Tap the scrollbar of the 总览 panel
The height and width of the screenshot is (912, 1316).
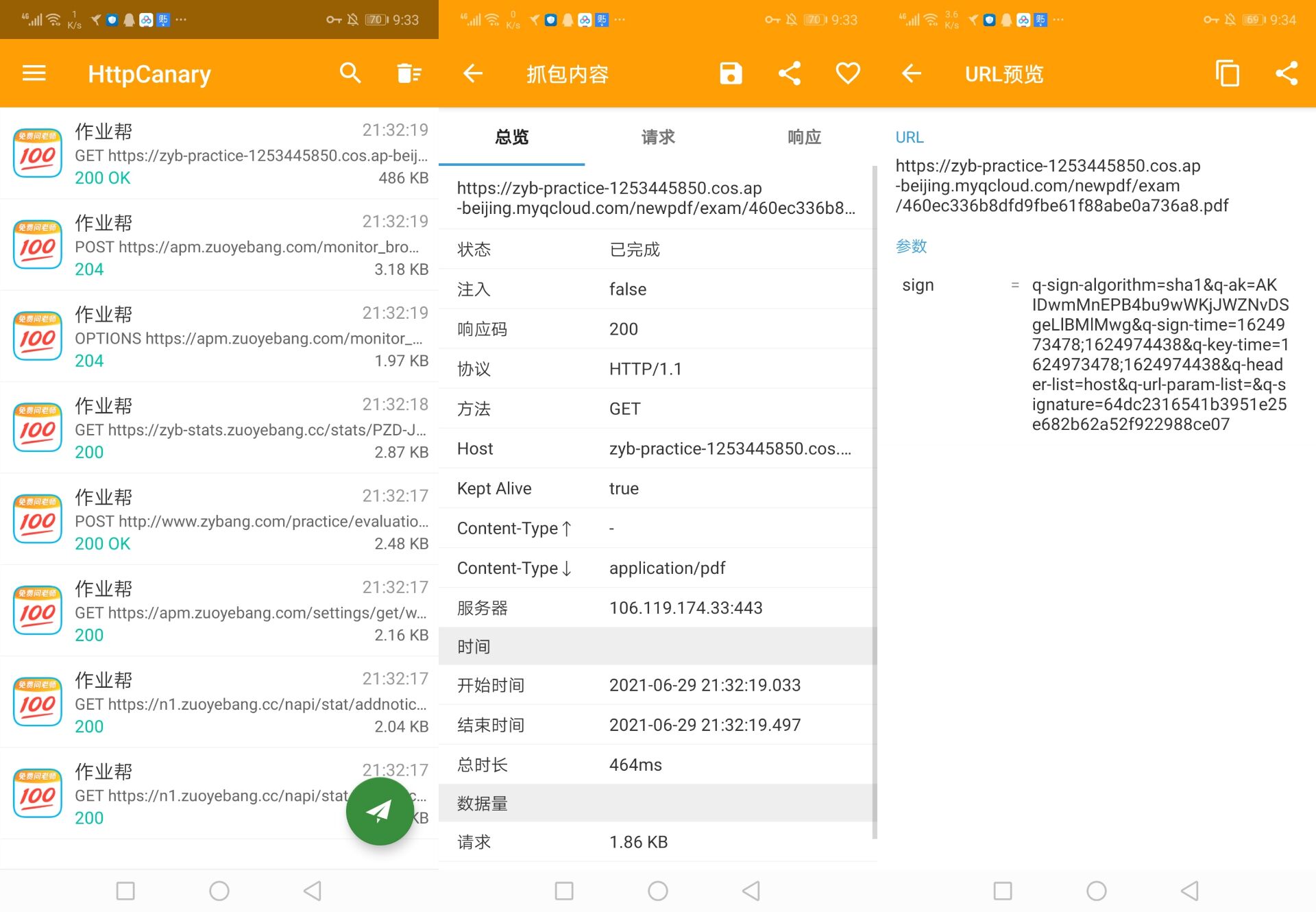click(875, 502)
